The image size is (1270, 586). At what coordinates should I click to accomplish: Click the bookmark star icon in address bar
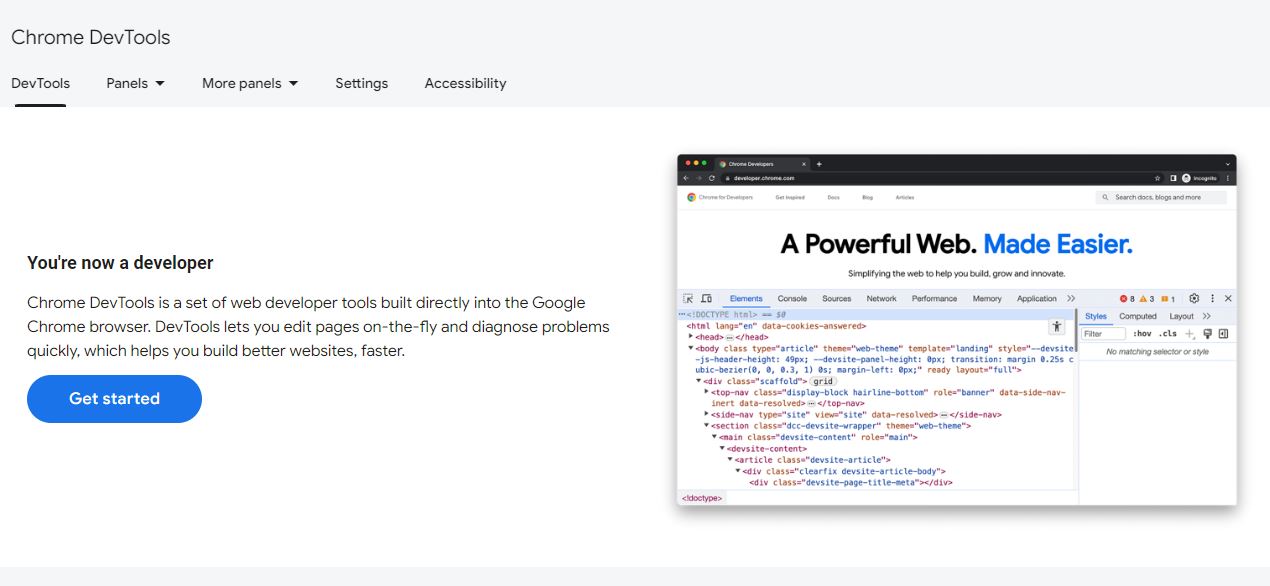click(x=1157, y=178)
